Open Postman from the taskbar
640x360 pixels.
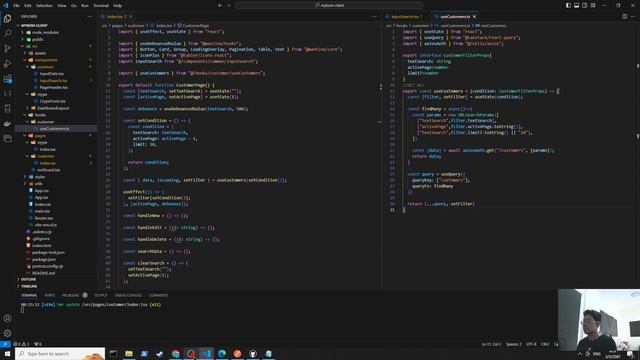pos(237,353)
